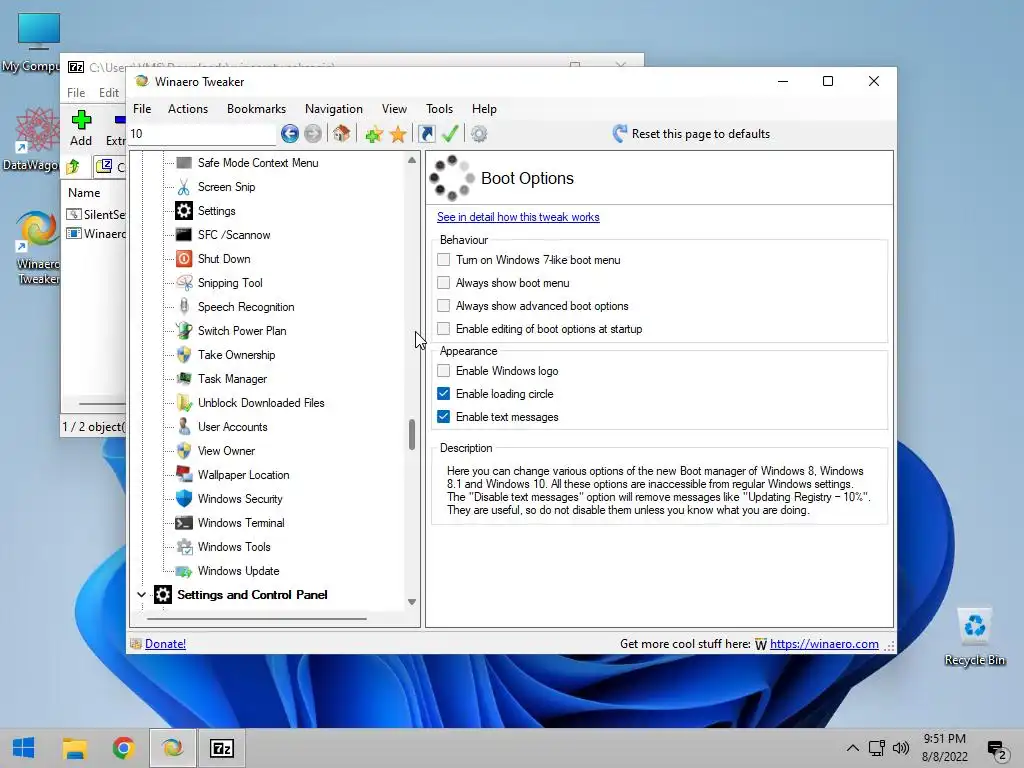This screenshot has width=1024, height=768.
Task: Open the View menu
Action: point(394,109)
